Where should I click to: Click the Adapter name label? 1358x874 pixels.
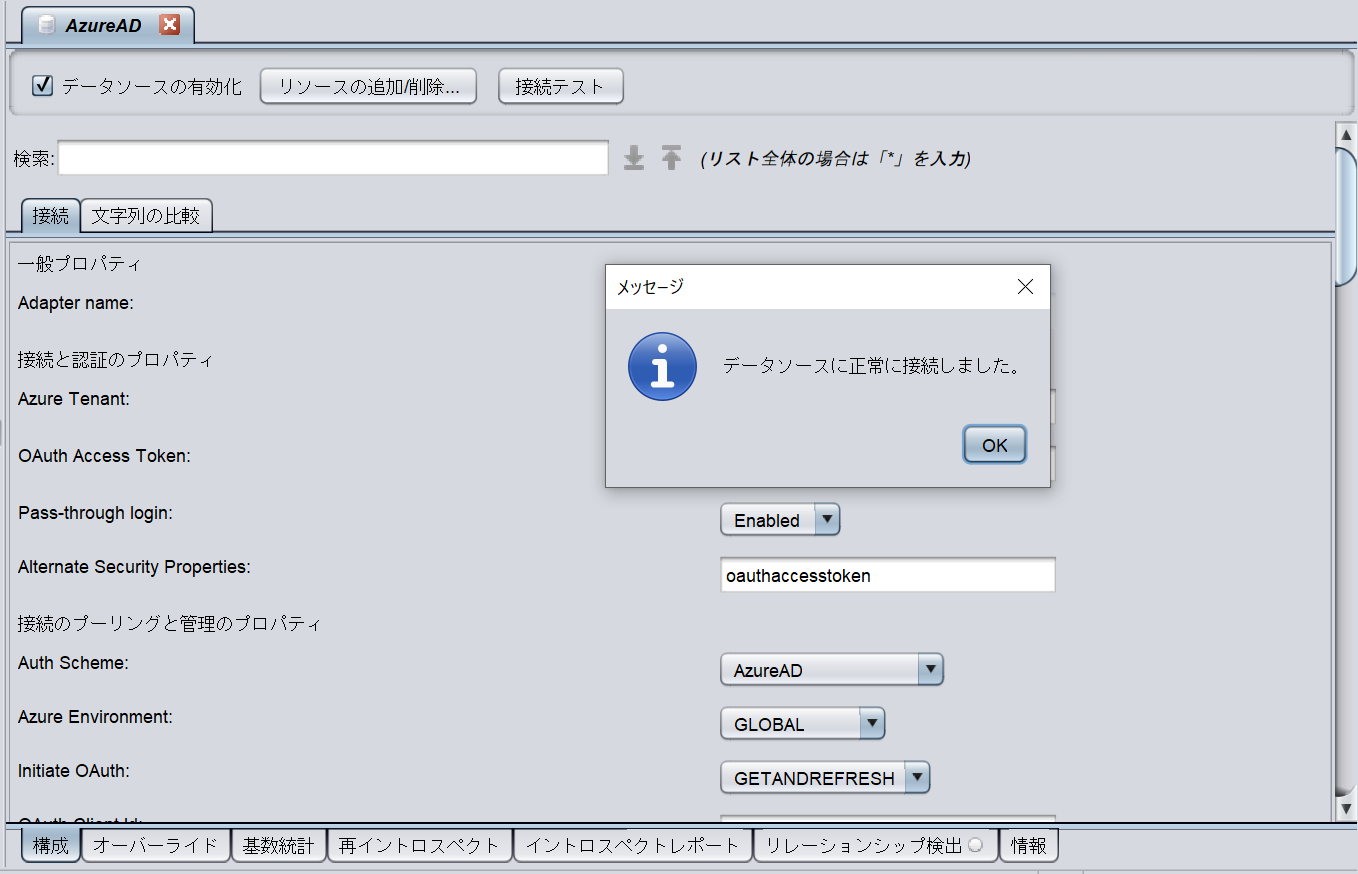tap(75, 303)
